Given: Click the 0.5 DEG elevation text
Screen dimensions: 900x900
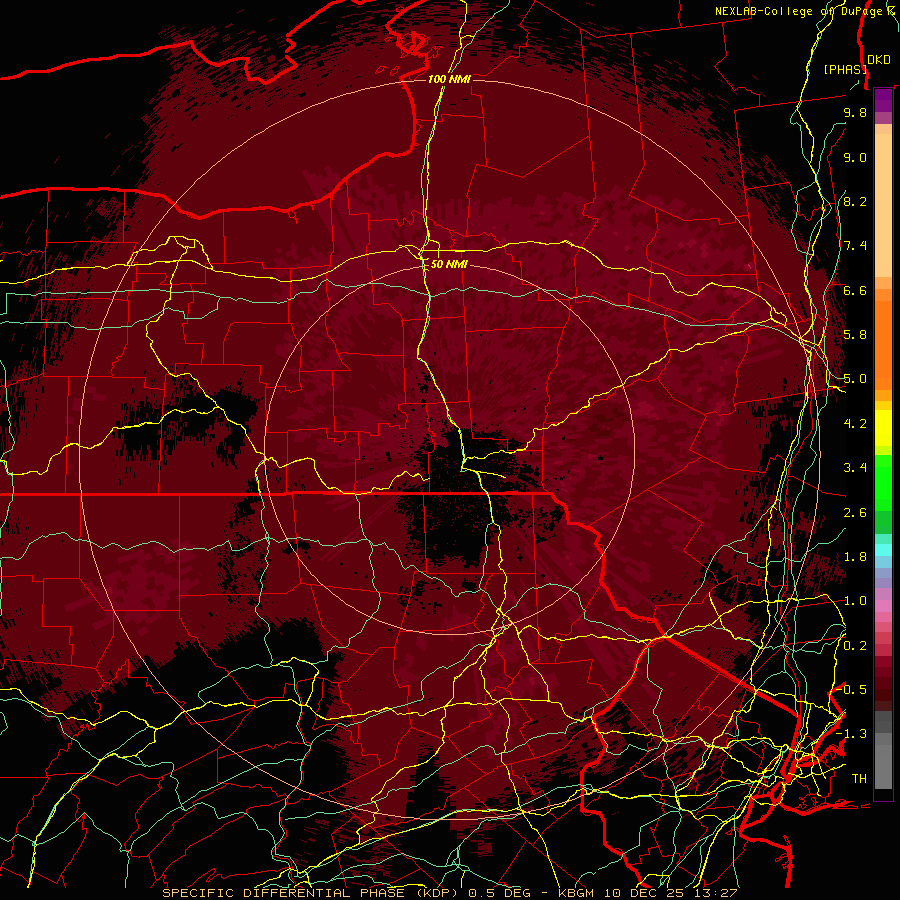Looking at the screenshot, I should [499, 893].
